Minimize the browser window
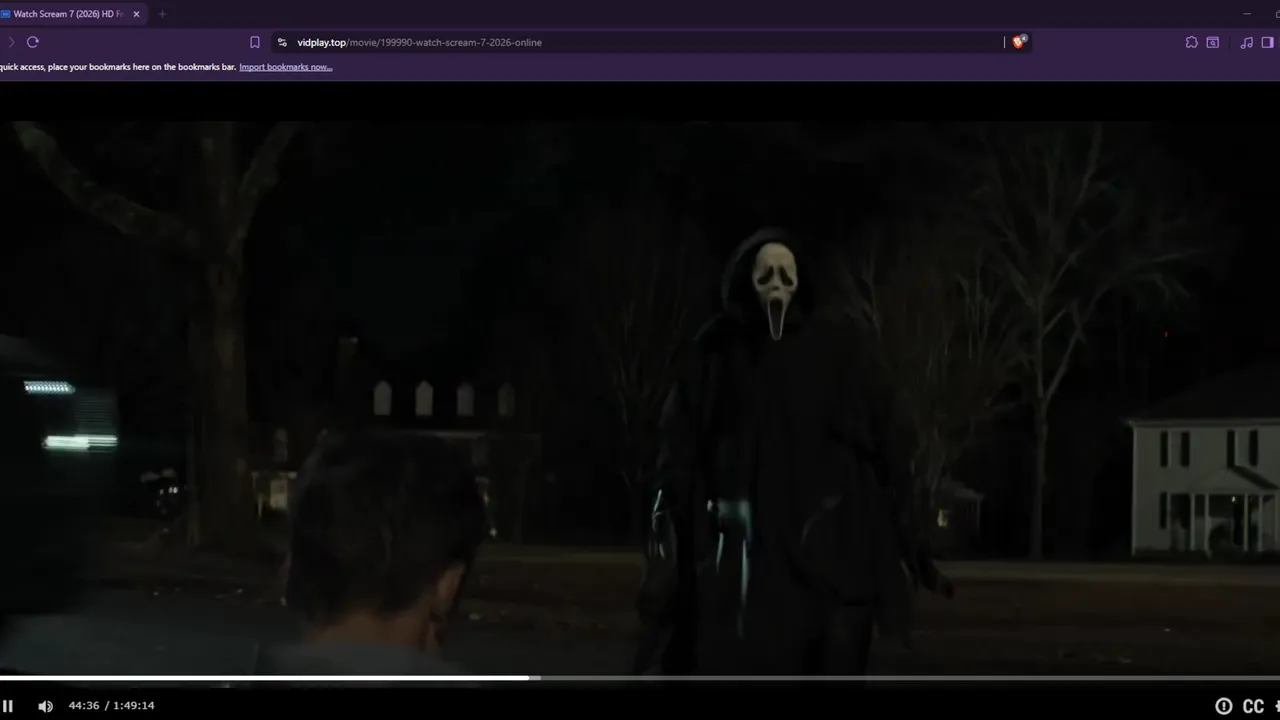Viewport: 1280px width, 720px height. click(x=1246, y=14)
